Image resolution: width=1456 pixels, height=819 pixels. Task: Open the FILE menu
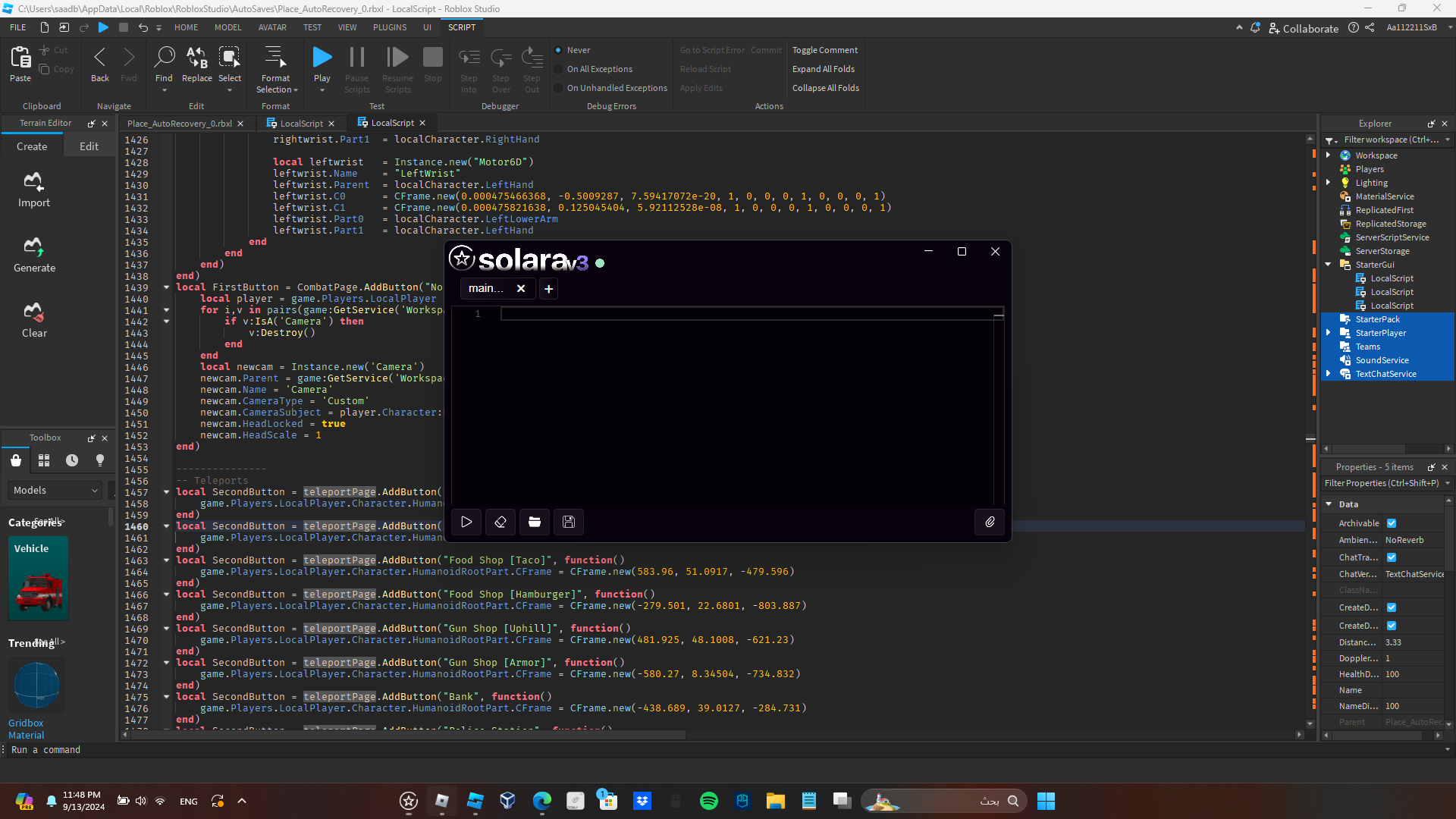[x=18, y=27]
